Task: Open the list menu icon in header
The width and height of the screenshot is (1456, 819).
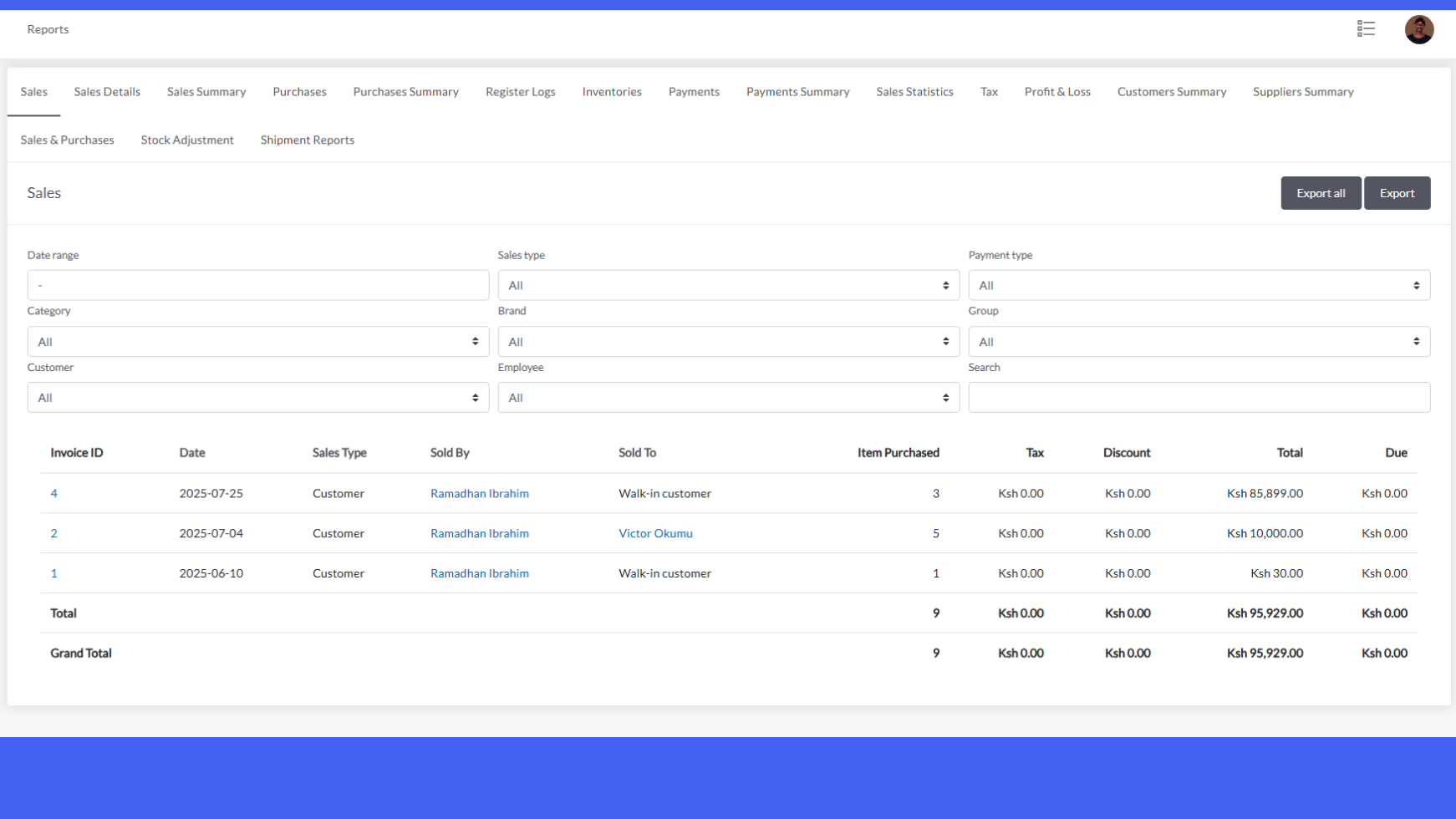Action: tap(1366, 29)
